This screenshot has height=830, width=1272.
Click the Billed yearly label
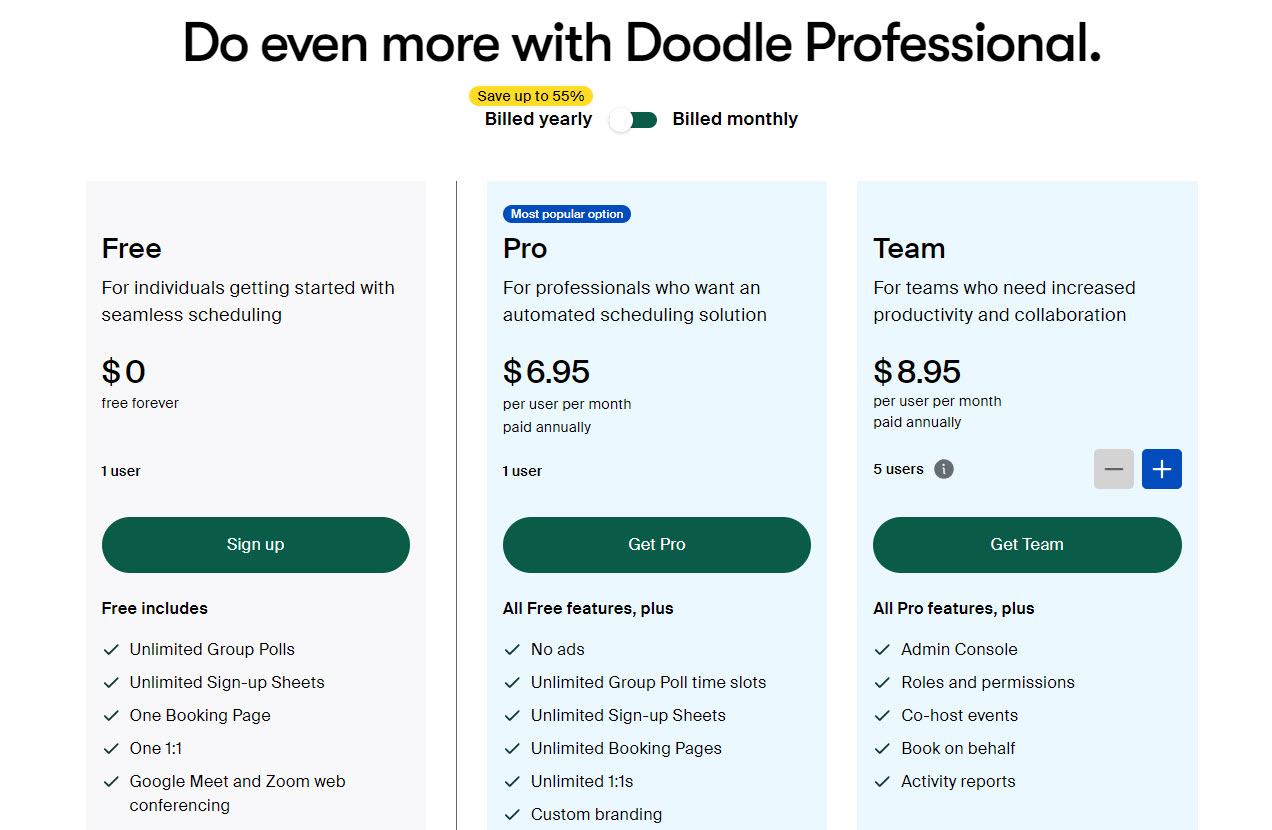pos(537,118)
